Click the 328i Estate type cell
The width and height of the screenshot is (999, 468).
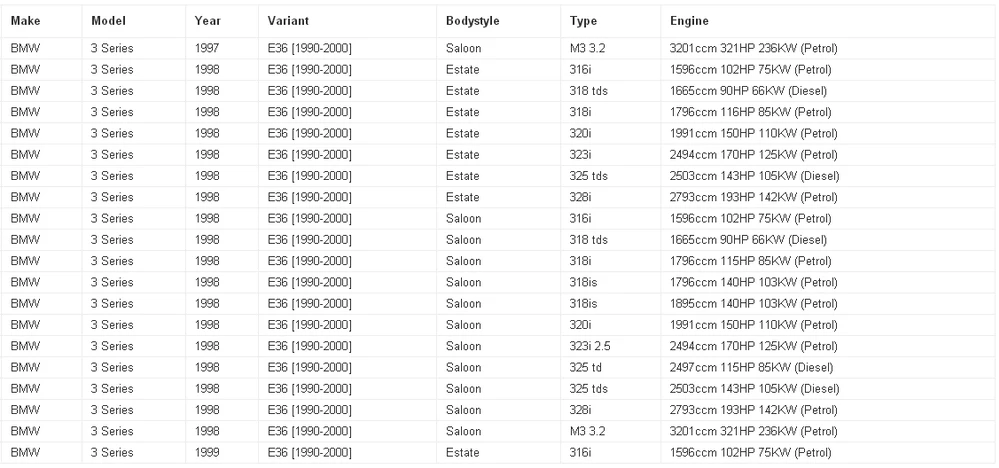pyautogui.click(x=580, y=197)
